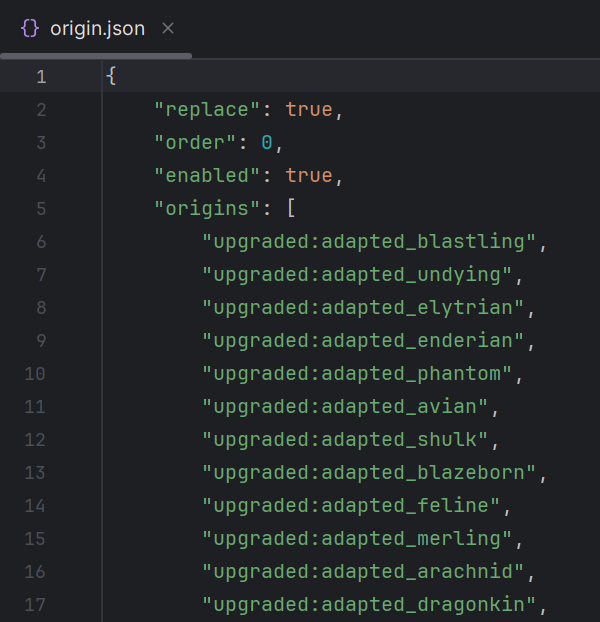This screenshot has width=600, height=622.
Task: Click the "upgraded:adapted_shulk" entry
Action: (x=346, y=440)
